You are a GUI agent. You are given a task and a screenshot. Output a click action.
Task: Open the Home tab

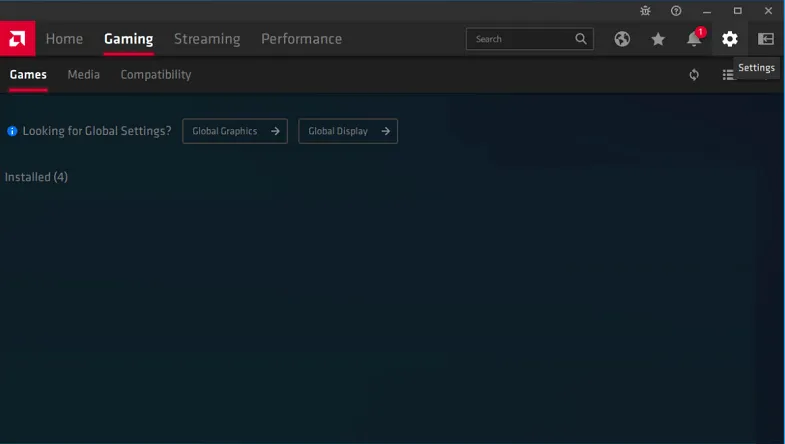[x=64, y=39]
